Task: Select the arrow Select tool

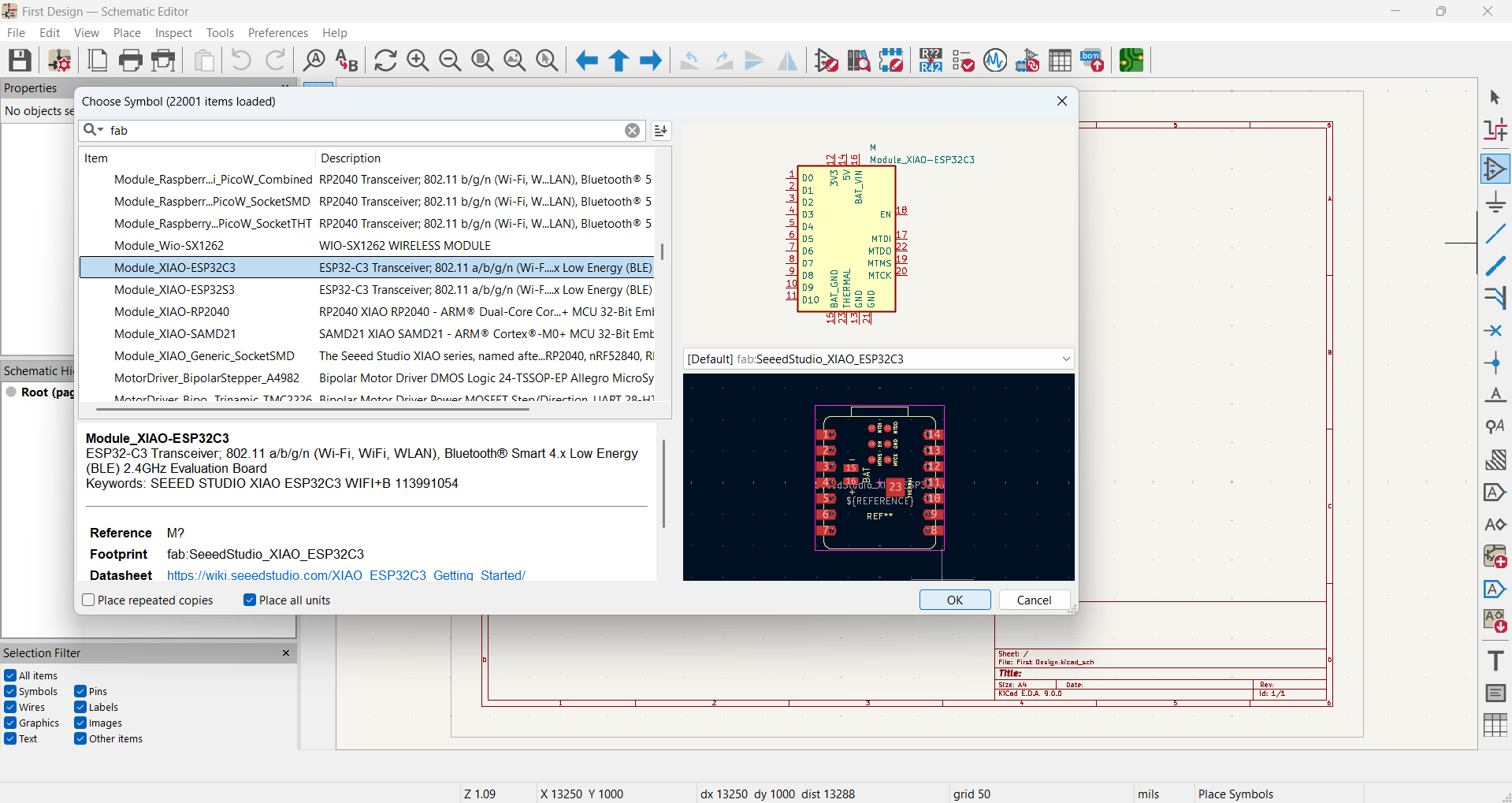Action: 1495,98
